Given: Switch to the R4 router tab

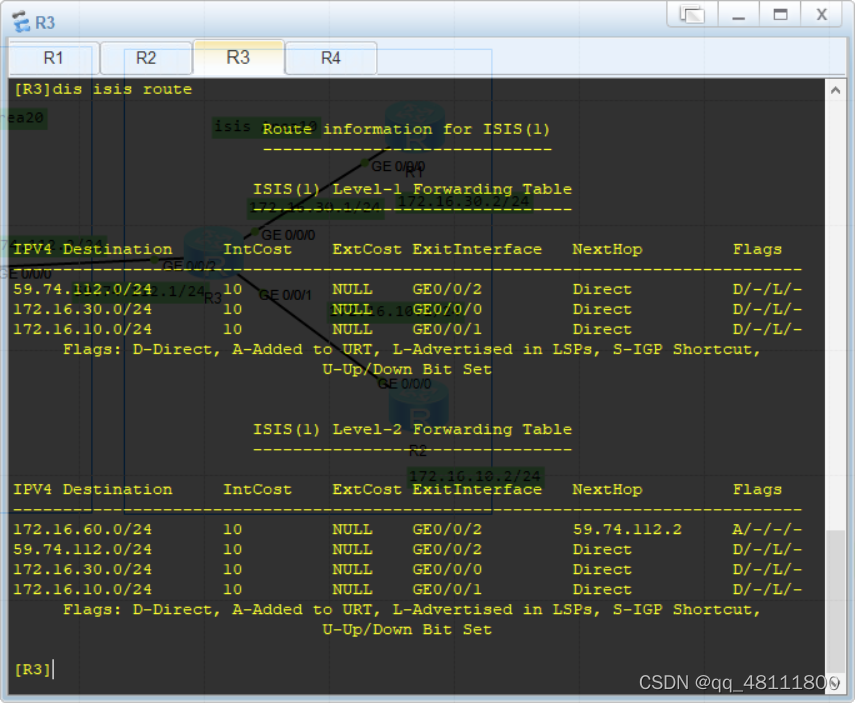Looking at the screenshot, I should pos(331,58).
